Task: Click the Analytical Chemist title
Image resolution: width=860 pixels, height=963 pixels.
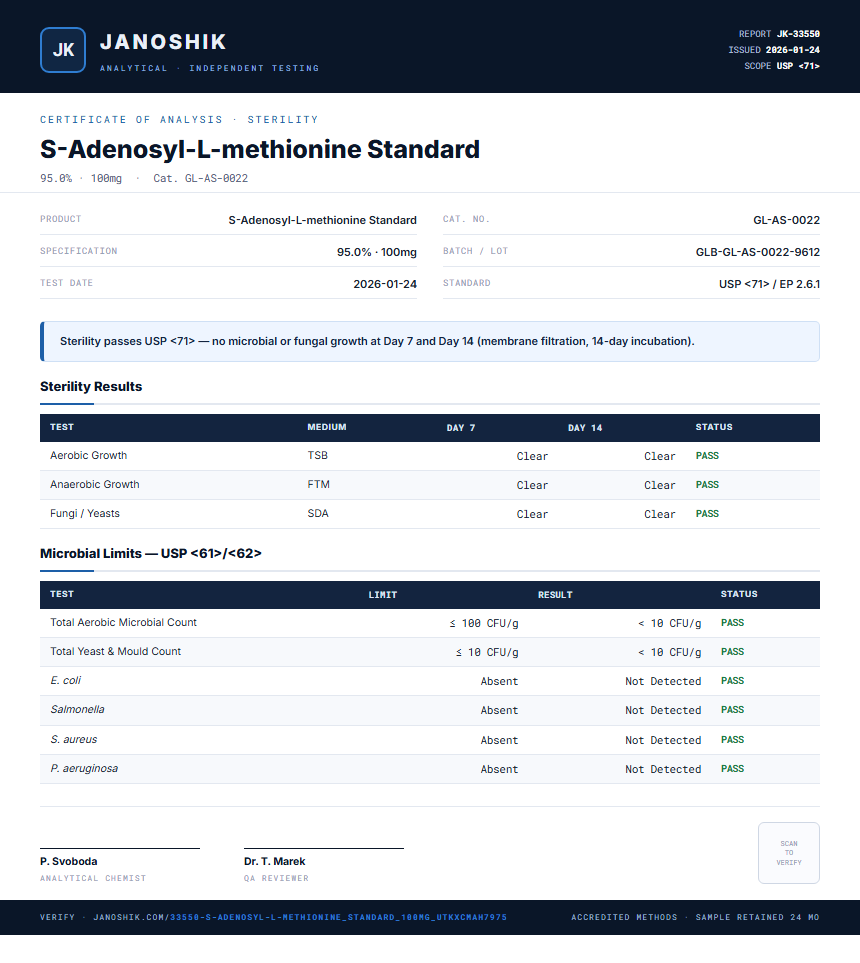Action: (93, 878)
